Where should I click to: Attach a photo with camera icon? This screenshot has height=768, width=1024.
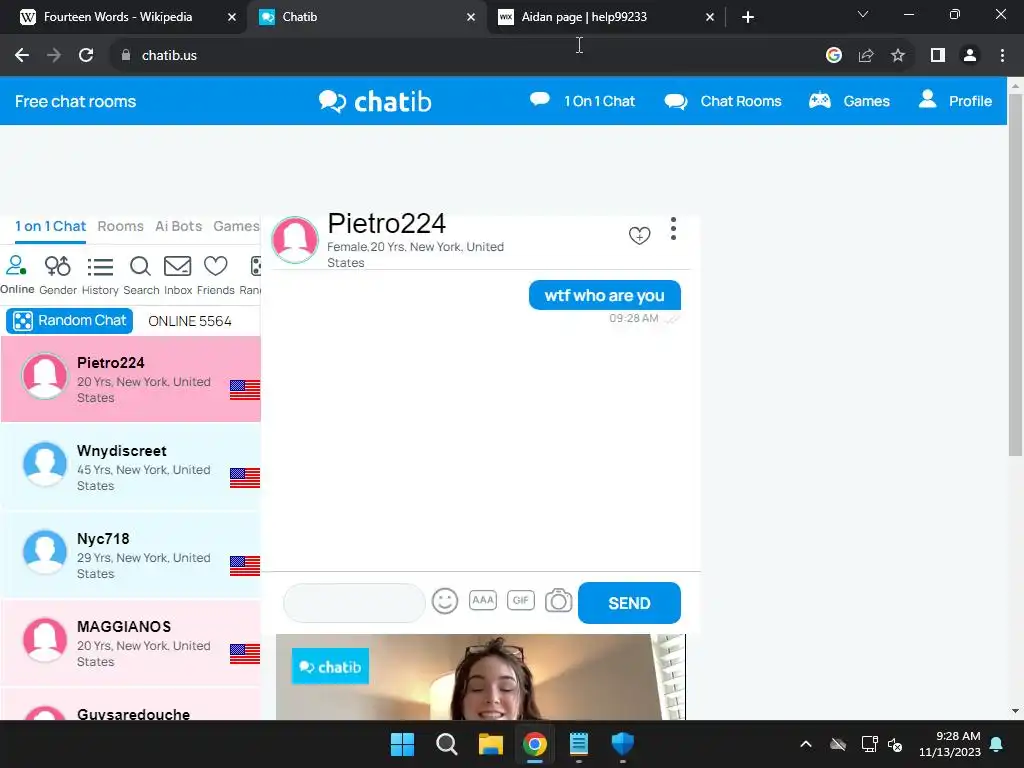click(558, 600)
